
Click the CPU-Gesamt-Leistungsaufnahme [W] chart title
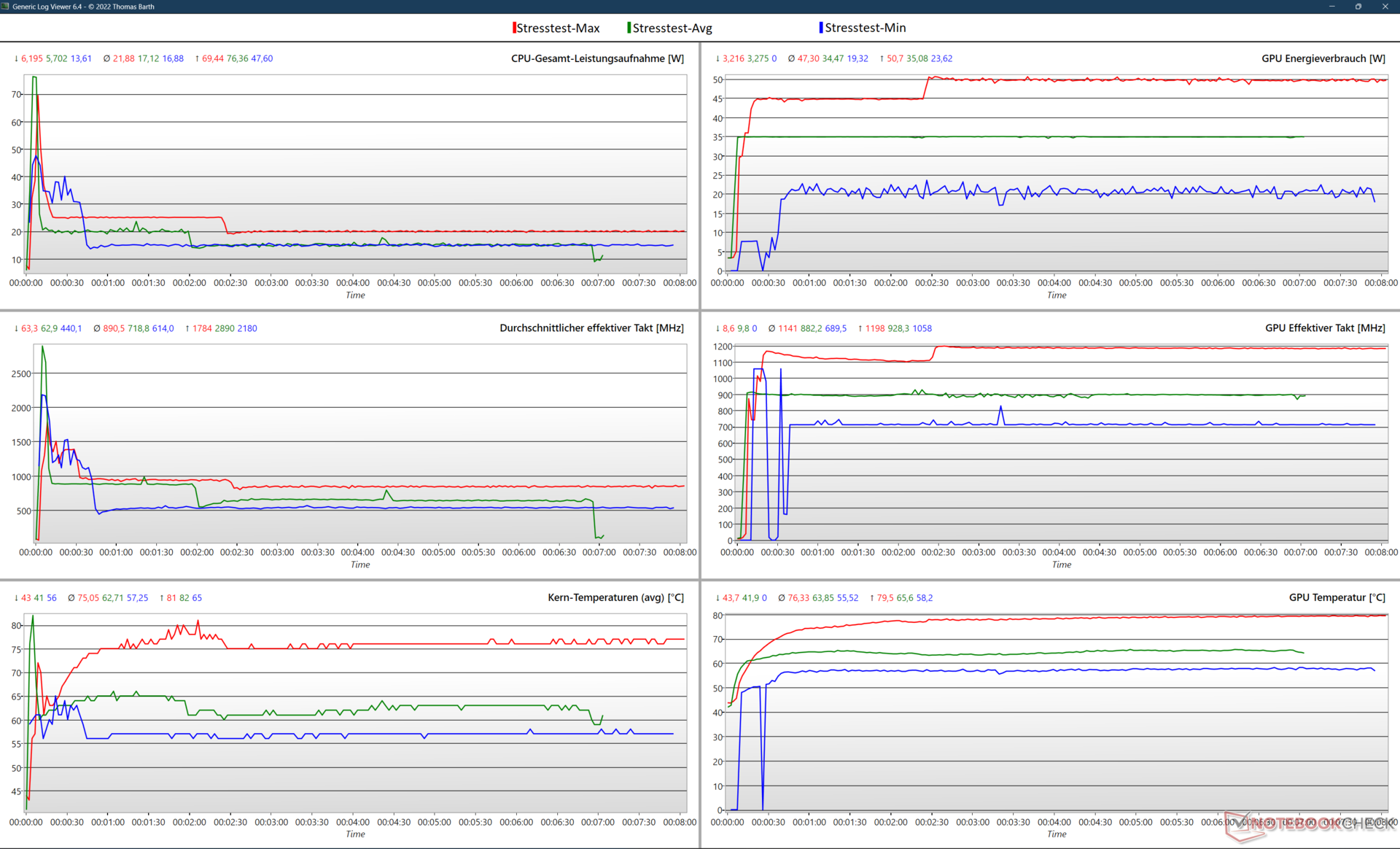(x=597, y=58)
